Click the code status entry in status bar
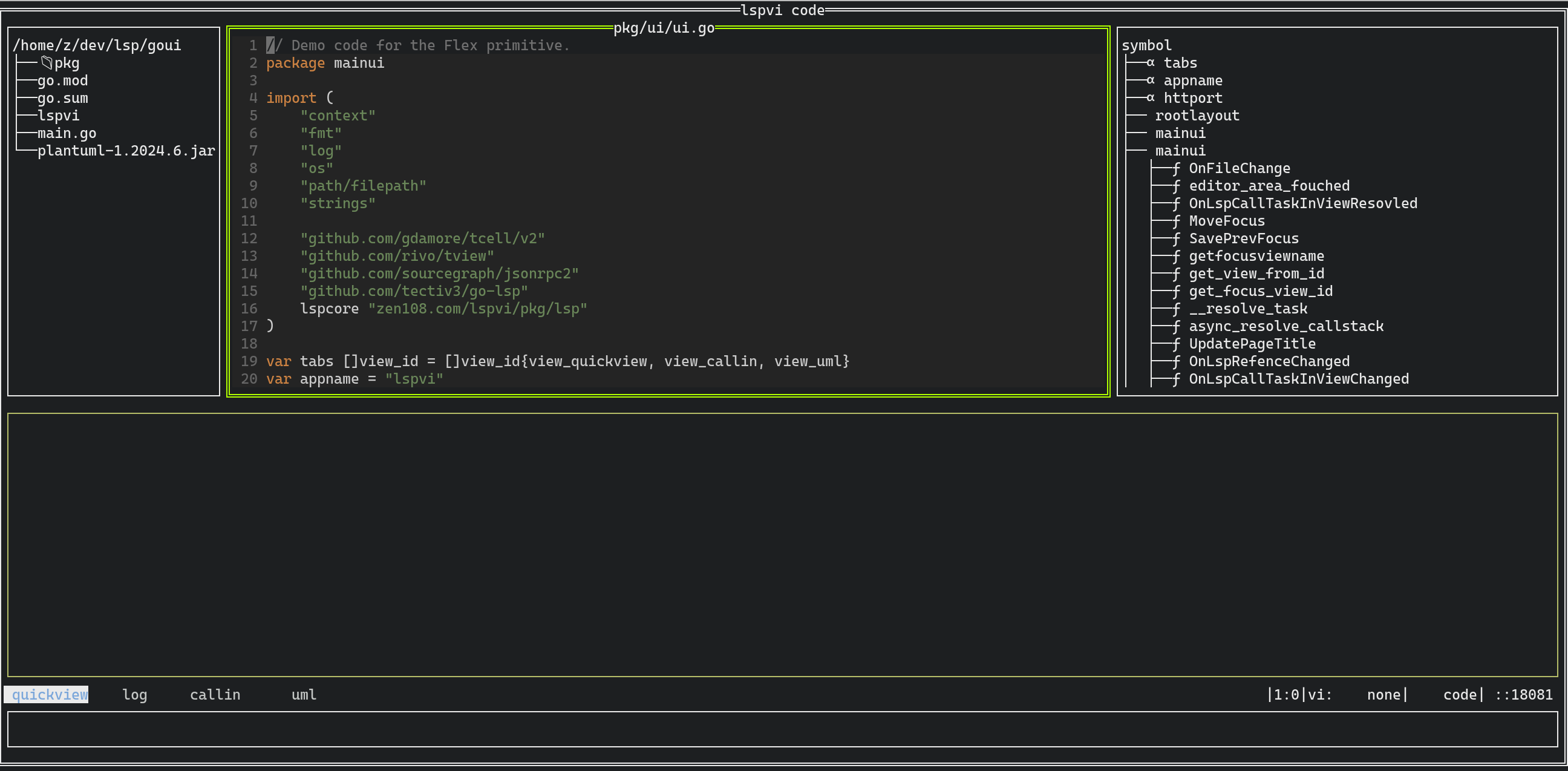The height and width of the screenshot is (771, 1568). (1460, 694)
